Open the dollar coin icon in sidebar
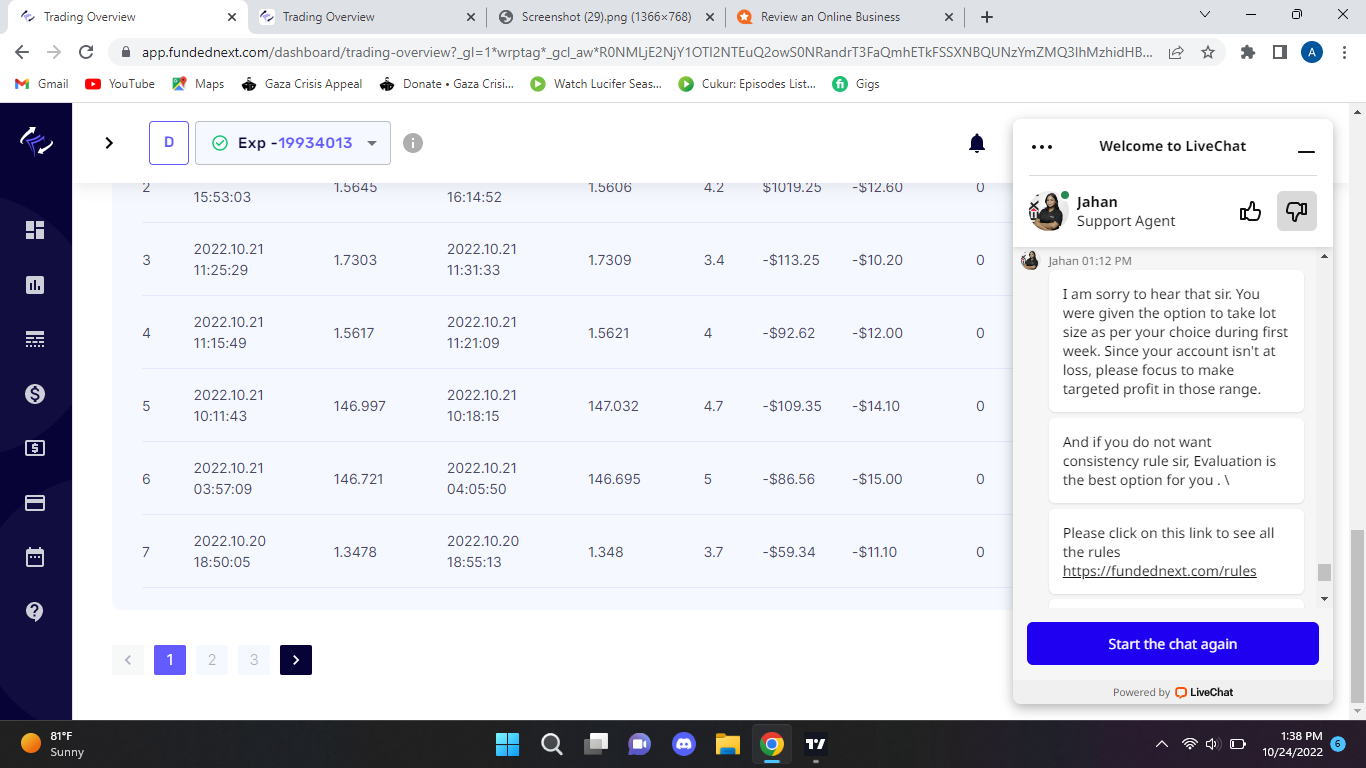 [35, 394]
